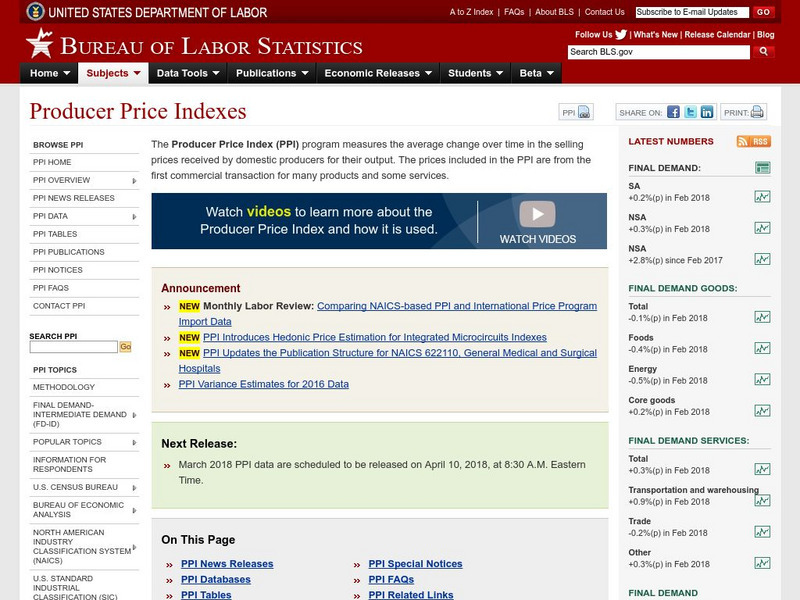Open Final Demand table icon
Image resolution: width=800 pixels, height=600 pixels.
762,167
